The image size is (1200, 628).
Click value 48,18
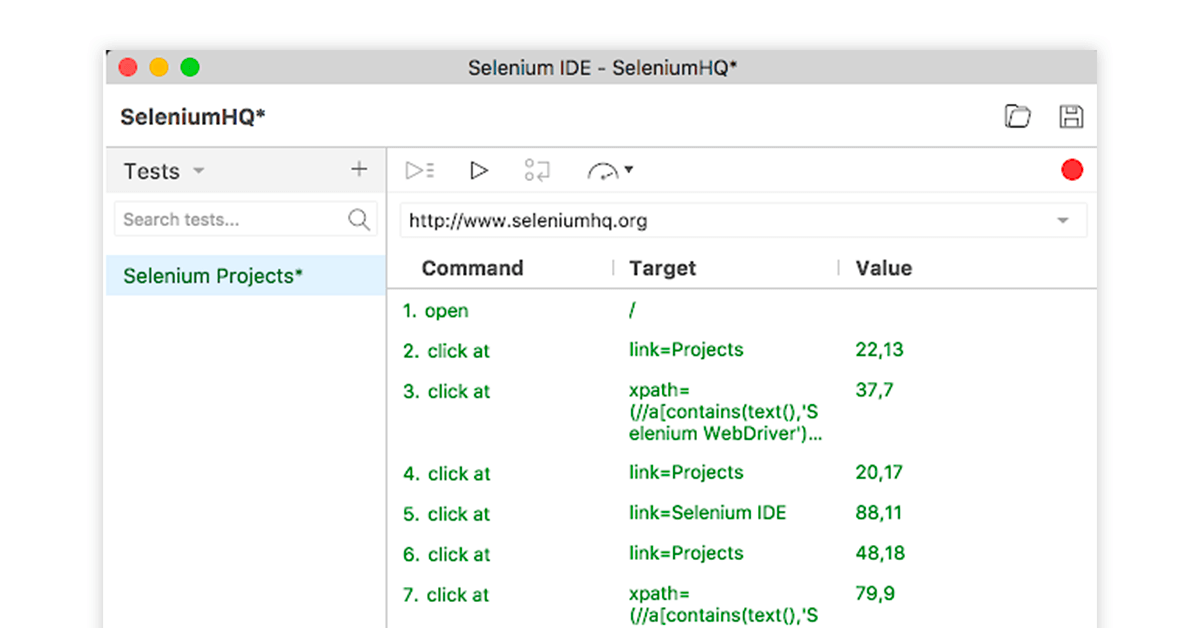(x=880, y=553)
